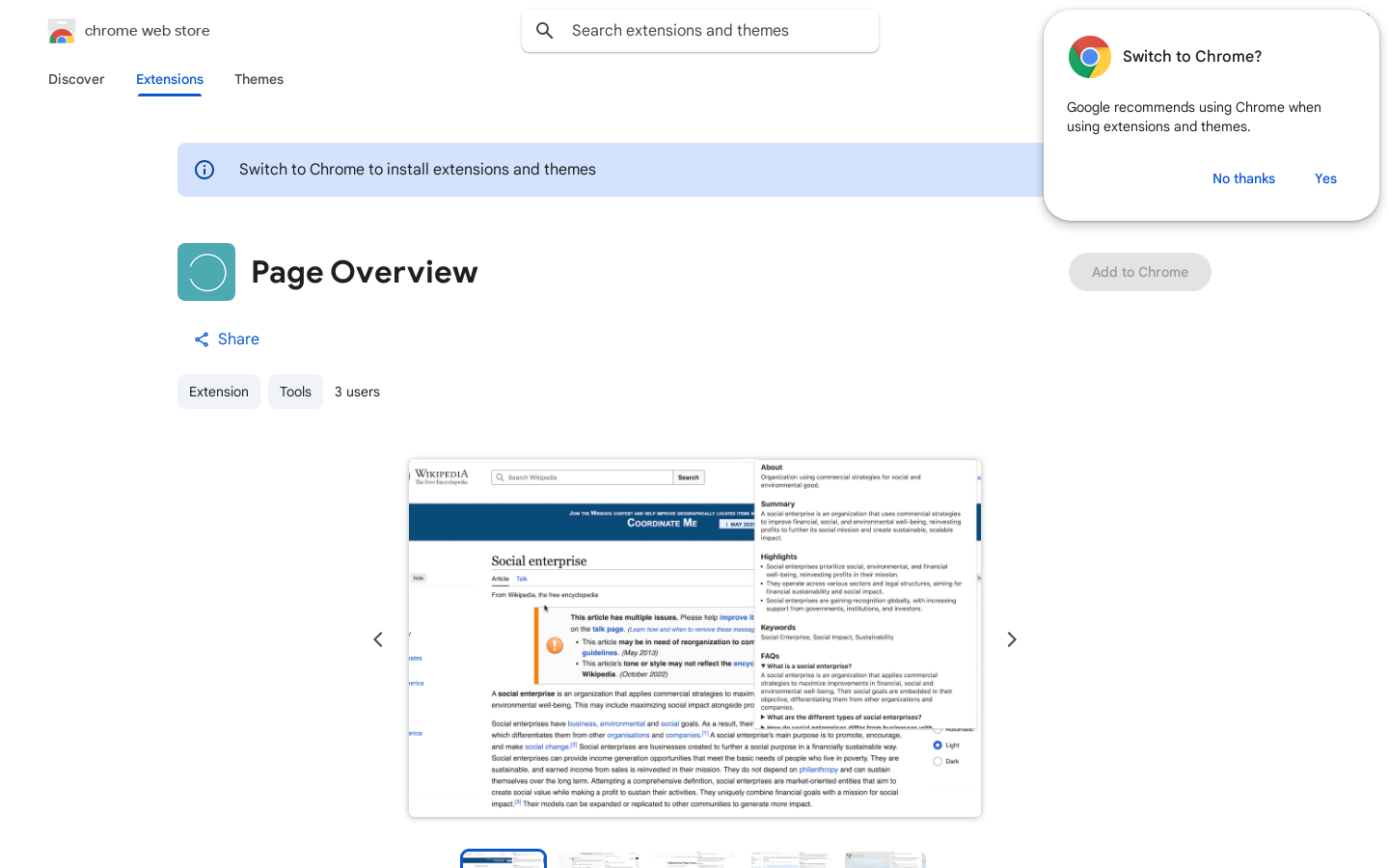
Task: Switch to the Themes tab
Action: coord(259,79)
